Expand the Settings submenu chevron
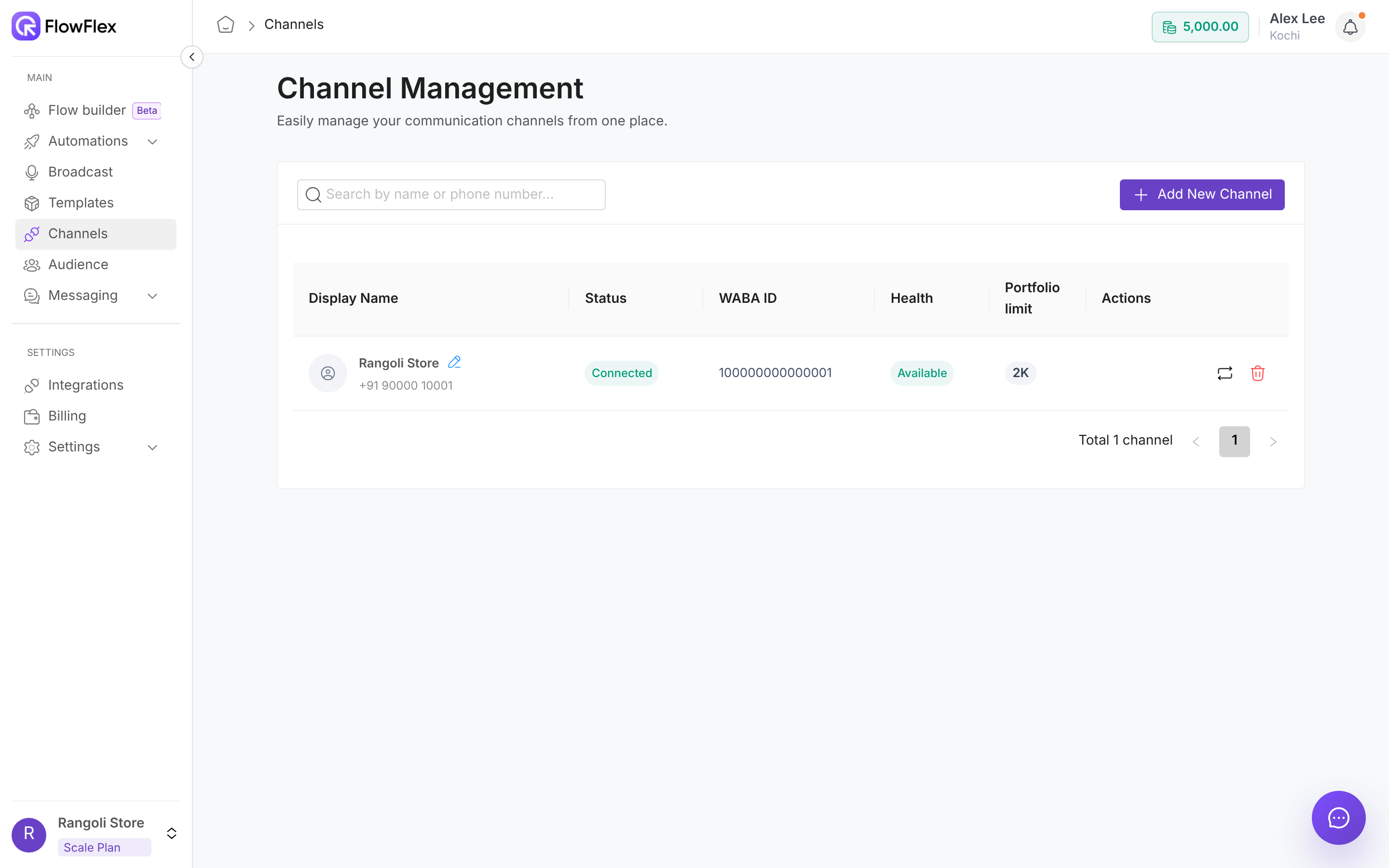Viewport: 1389px width, 868px height. pyautogui.click(x=152, y=448)
